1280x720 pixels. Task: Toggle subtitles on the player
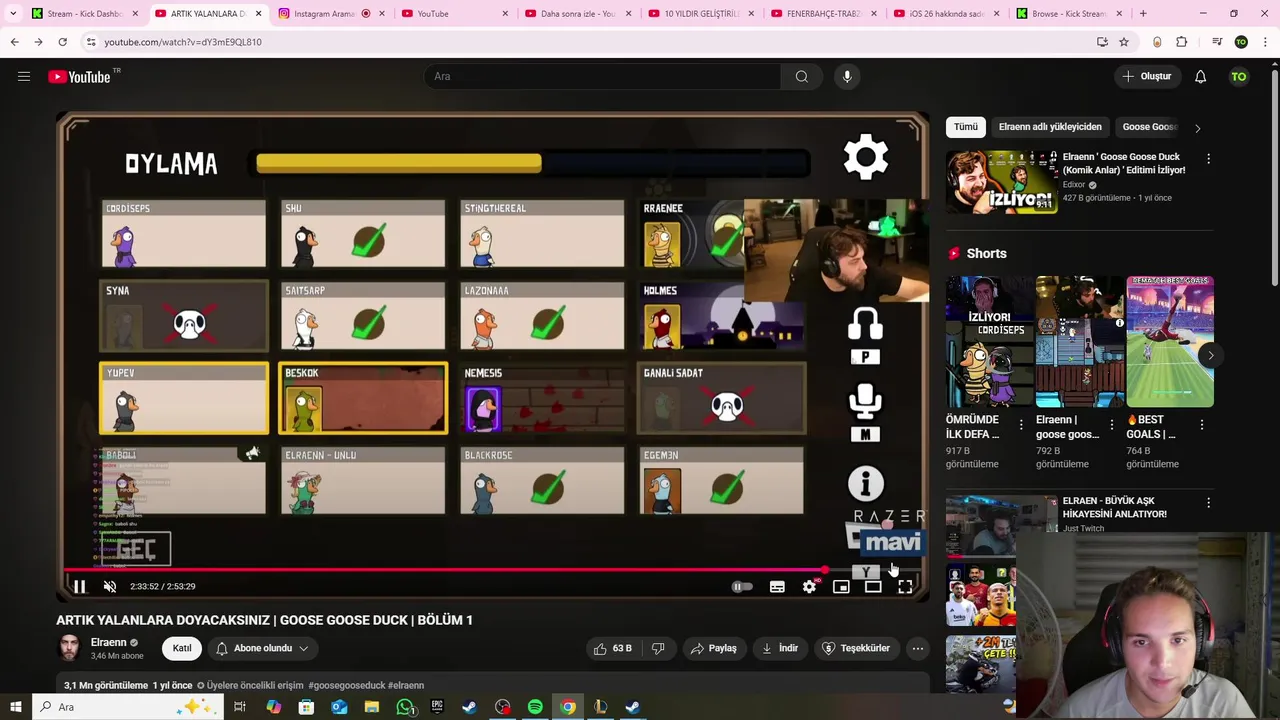click(777, 587)
